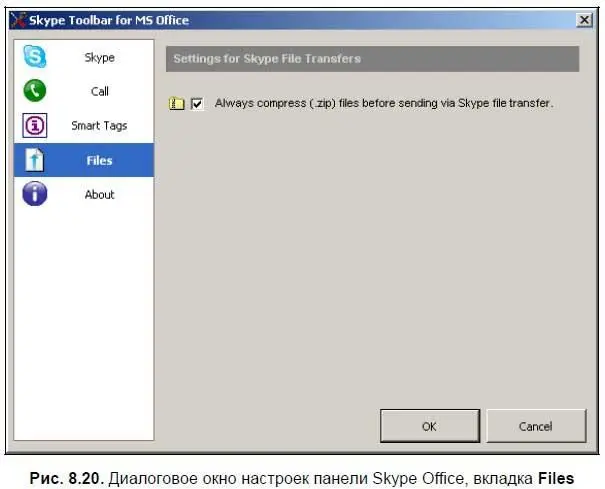Open the Skype settings tab label
The width and height of the screenshot is (605, 489).
(x=100, y=58)
